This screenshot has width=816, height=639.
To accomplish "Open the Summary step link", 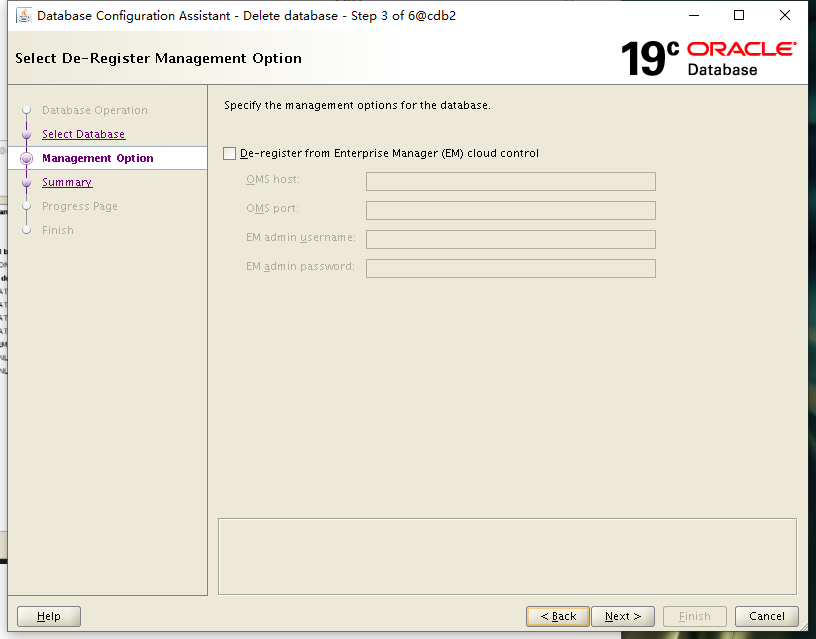I will point(67,182).
